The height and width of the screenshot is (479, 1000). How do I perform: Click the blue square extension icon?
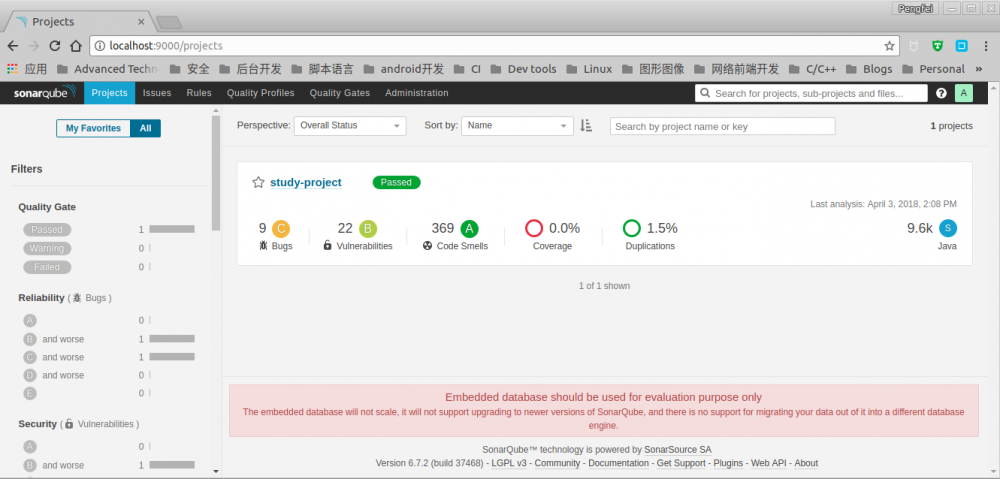961,46
